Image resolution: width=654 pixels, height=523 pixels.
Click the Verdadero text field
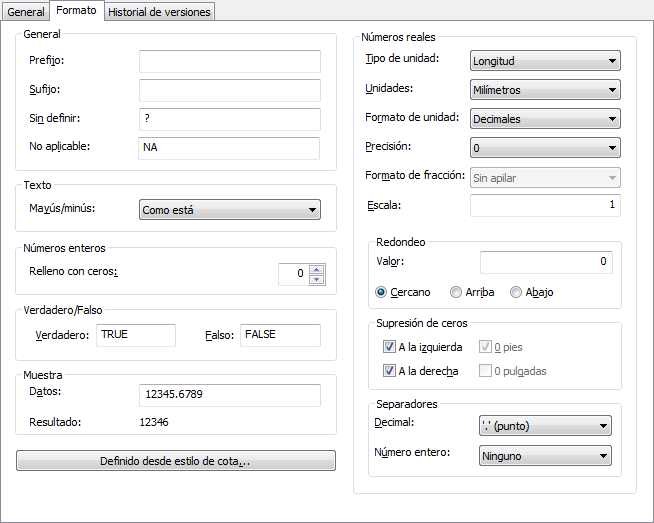click(x=135, y=335)
